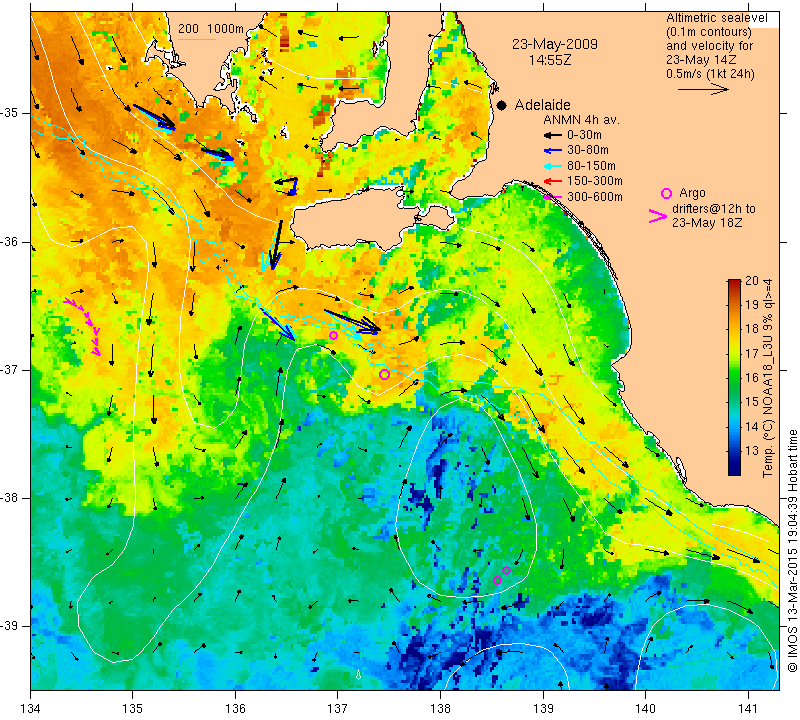Click the 137 longitude axis label
This screenshot has width=800, height=720.
(337, 709)
